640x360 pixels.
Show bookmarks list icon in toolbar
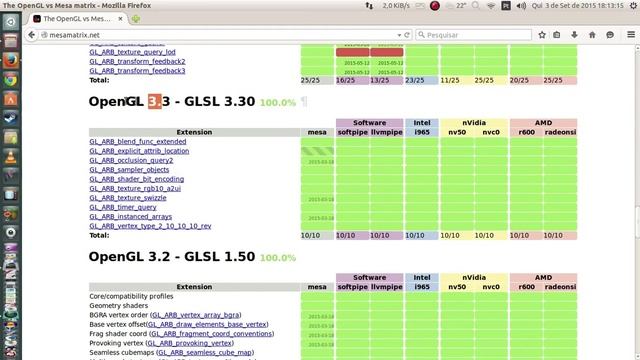pyautogui.click(x=557, y=35)
